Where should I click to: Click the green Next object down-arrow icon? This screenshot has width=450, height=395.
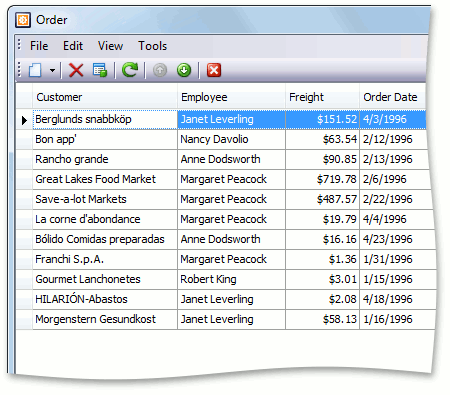tap(184, 70)
